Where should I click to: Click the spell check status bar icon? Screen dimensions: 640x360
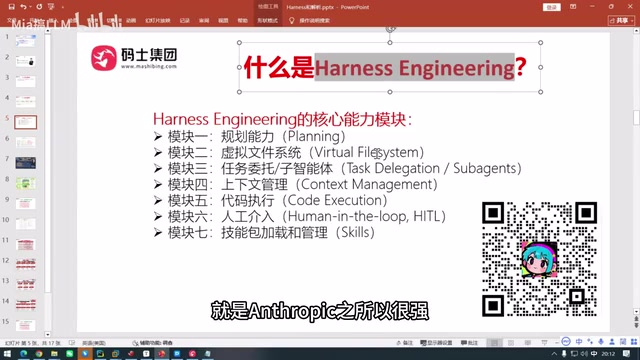coord(72,343)
